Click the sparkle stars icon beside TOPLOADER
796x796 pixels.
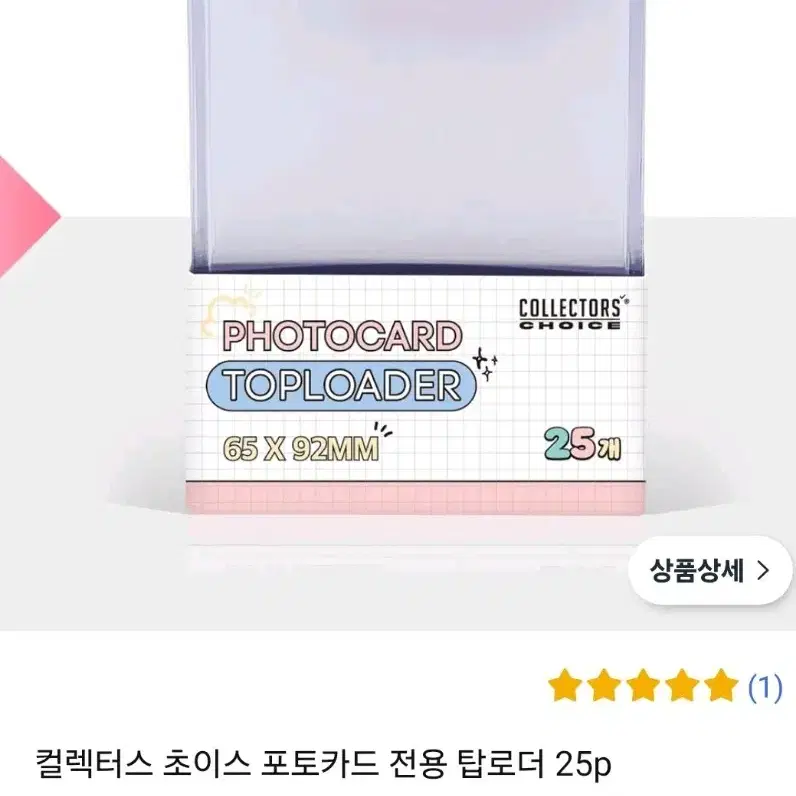click(x=484, y=364)
